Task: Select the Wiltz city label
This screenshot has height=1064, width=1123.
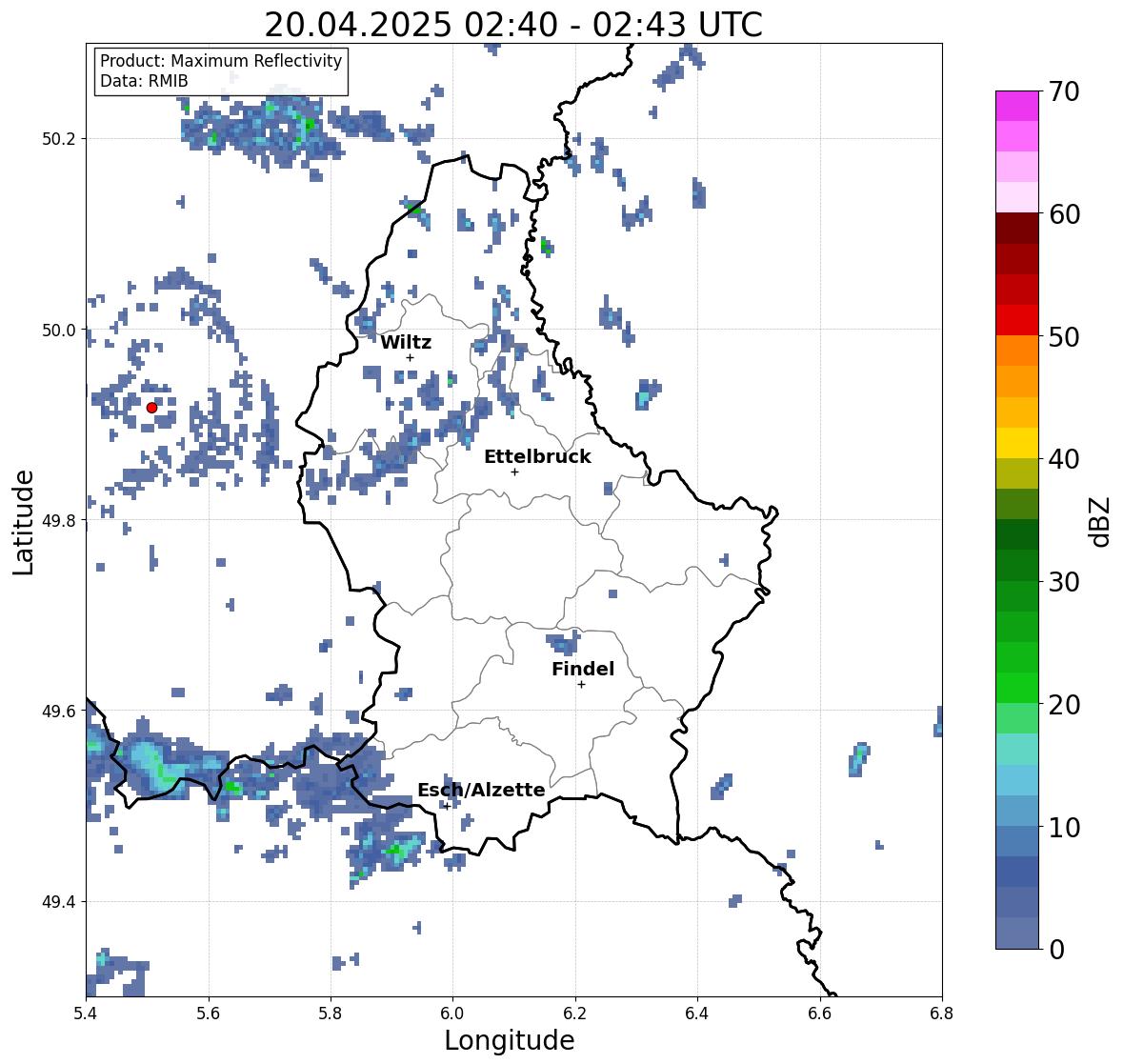Action: (406, 342)
